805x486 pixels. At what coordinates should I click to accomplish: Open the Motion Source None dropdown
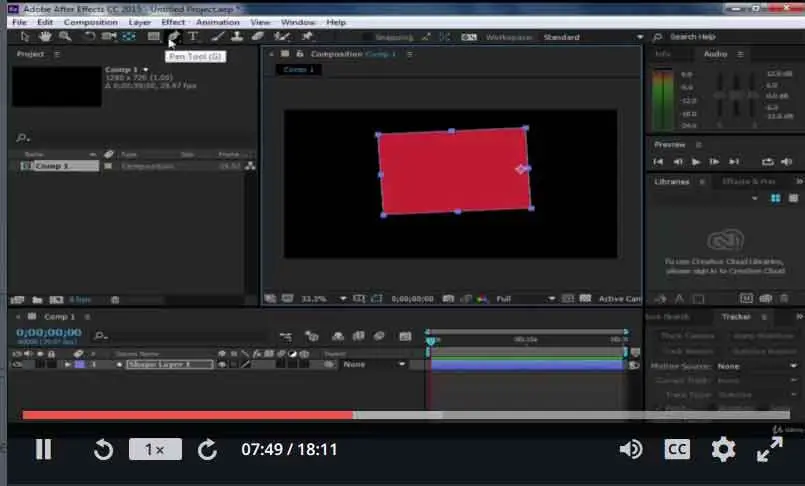757,366
